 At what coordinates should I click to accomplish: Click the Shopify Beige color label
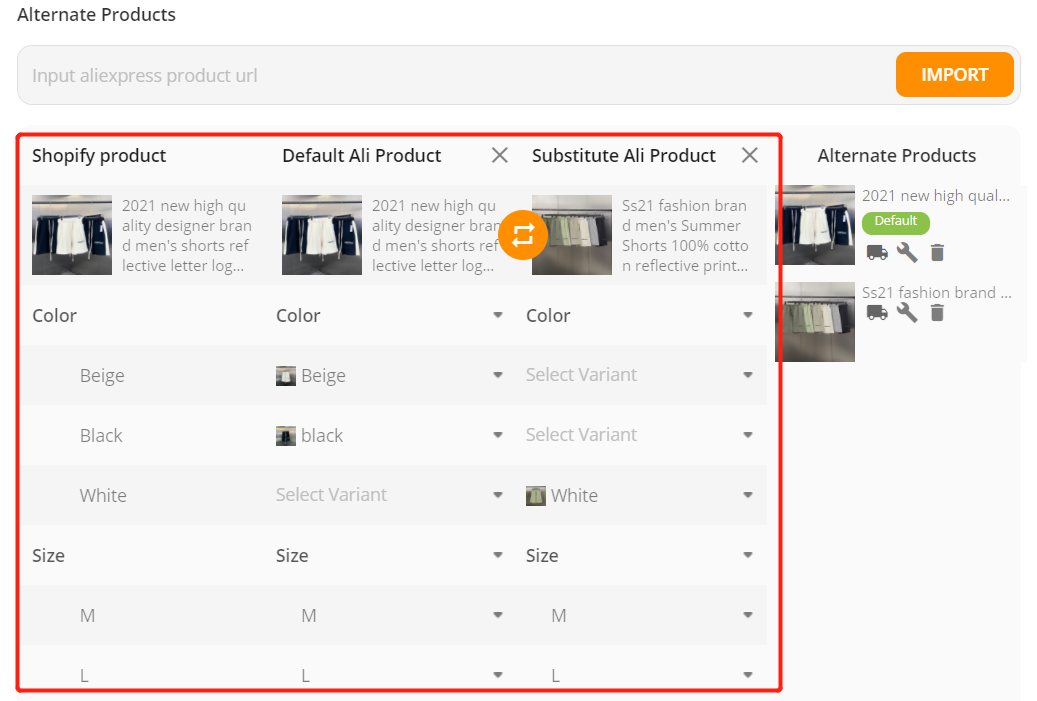[x=102, y=376]
